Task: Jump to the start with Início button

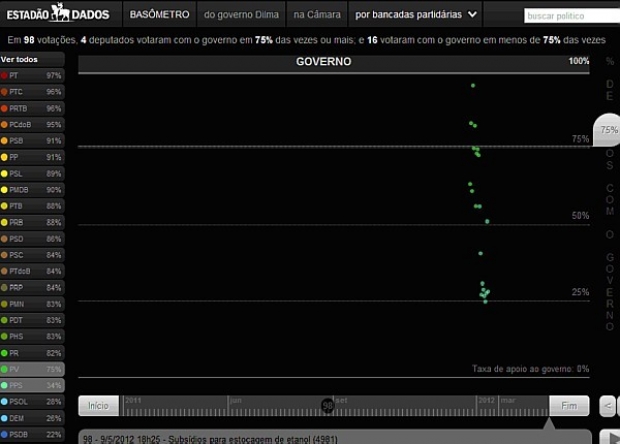Action: click(98, 406)
